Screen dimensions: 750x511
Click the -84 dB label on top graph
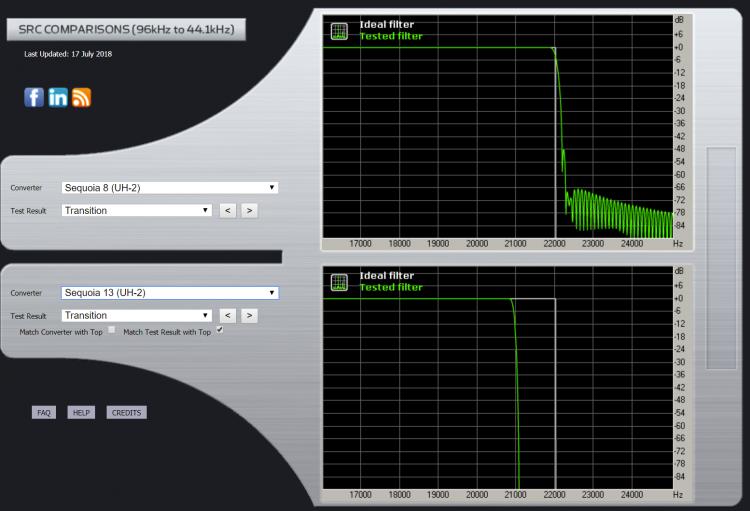[x=680, y=225]
